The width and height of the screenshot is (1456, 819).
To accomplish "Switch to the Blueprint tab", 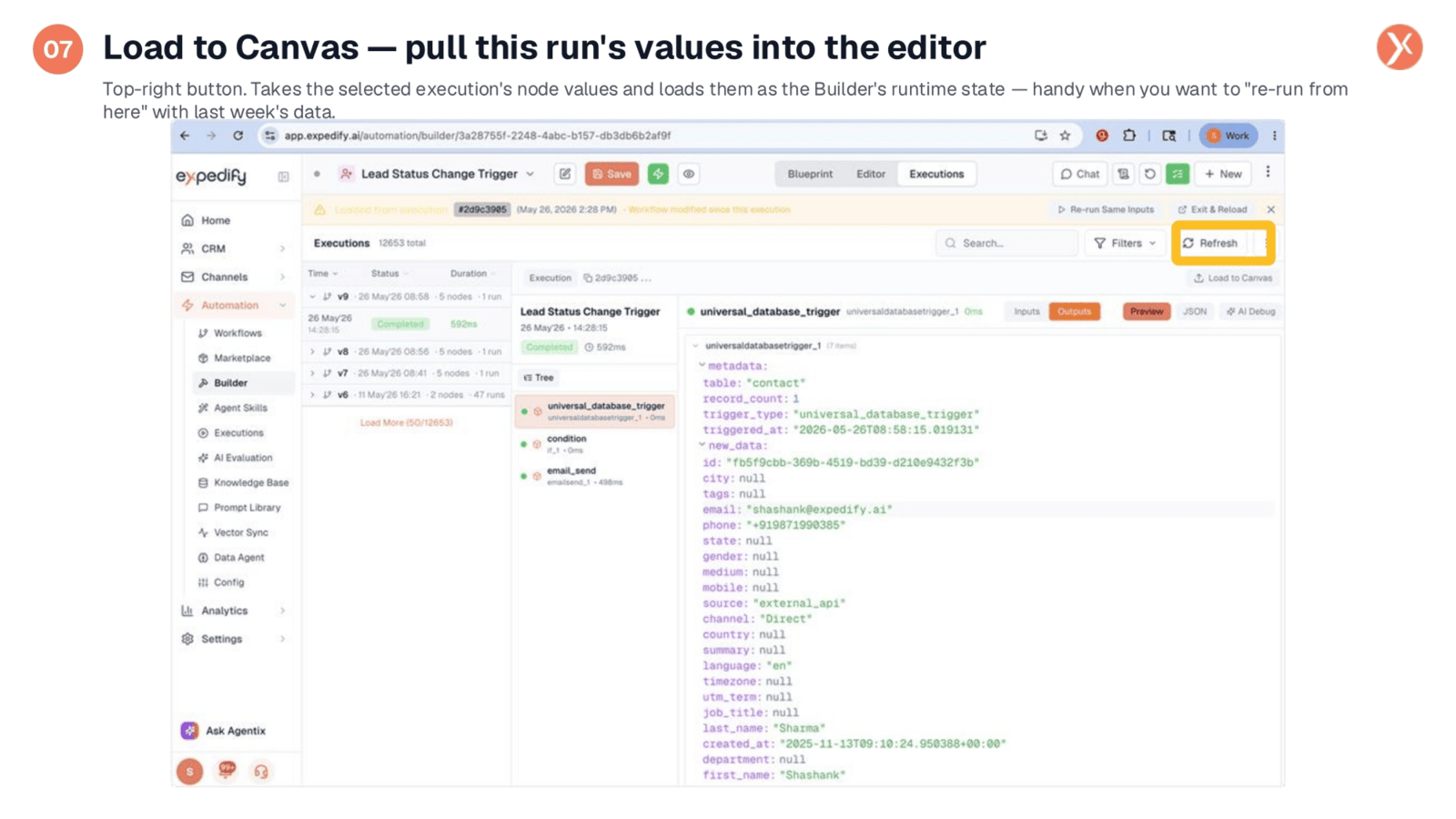I will (x=810, y=174).
